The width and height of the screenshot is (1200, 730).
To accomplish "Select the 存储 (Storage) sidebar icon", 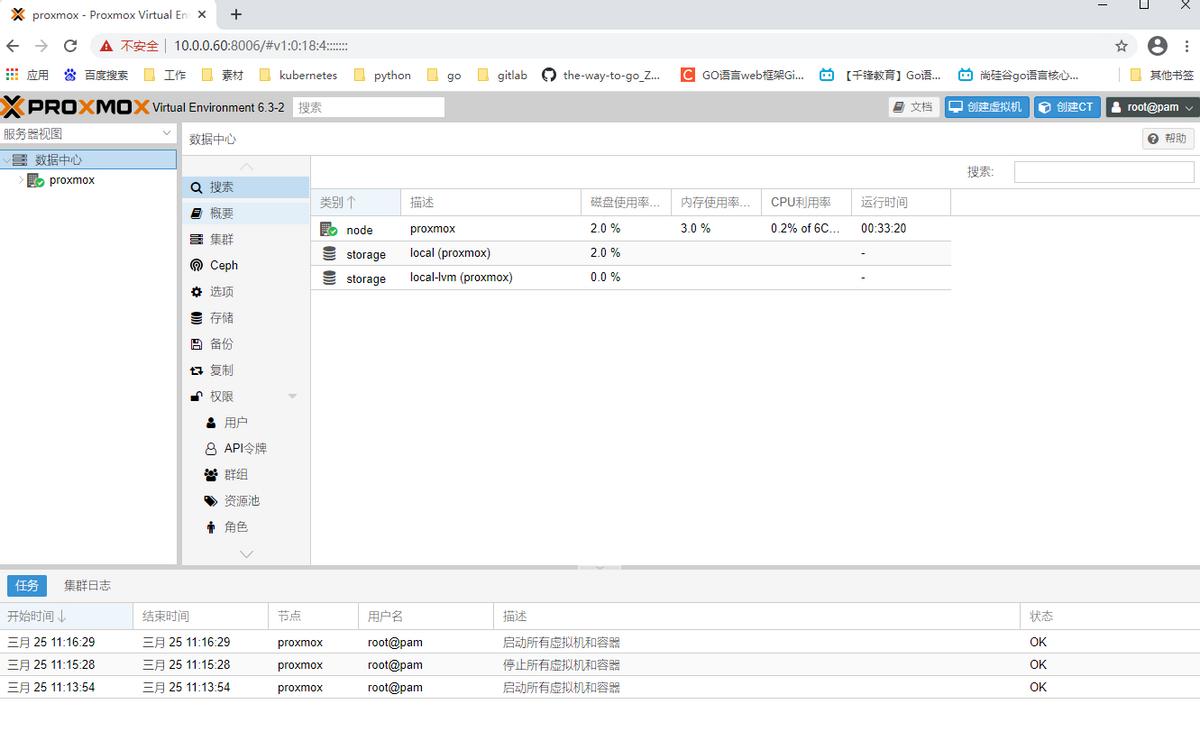I will [x=222, y=318].
